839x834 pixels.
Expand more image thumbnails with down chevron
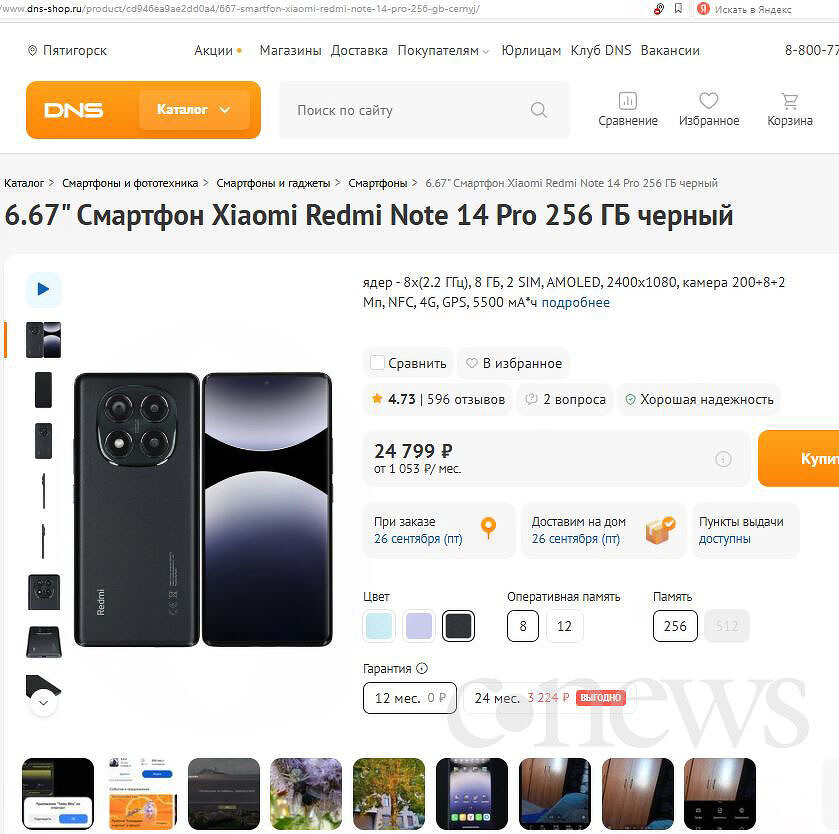point(44,703)
